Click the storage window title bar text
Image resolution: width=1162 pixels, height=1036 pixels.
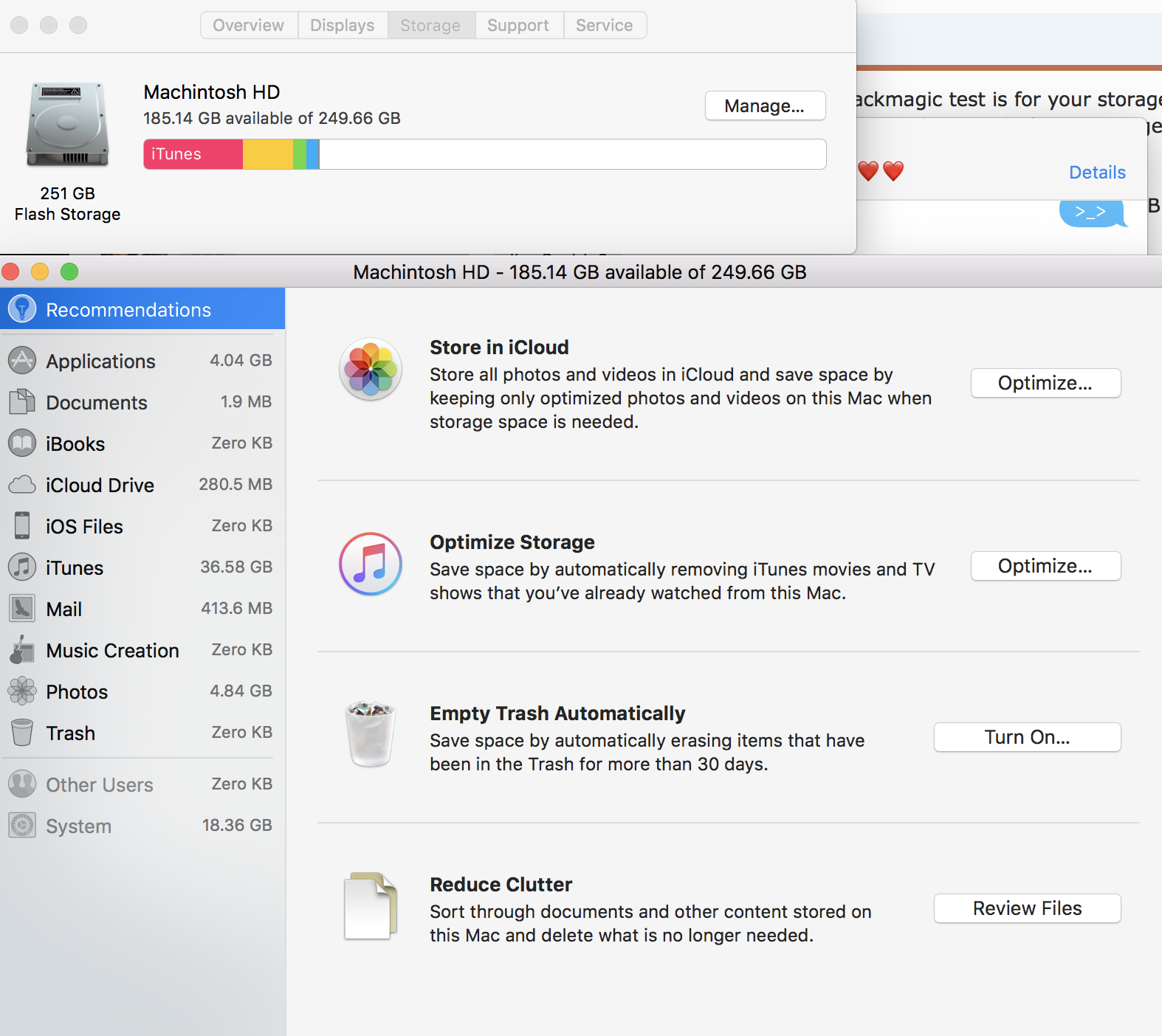580,272
